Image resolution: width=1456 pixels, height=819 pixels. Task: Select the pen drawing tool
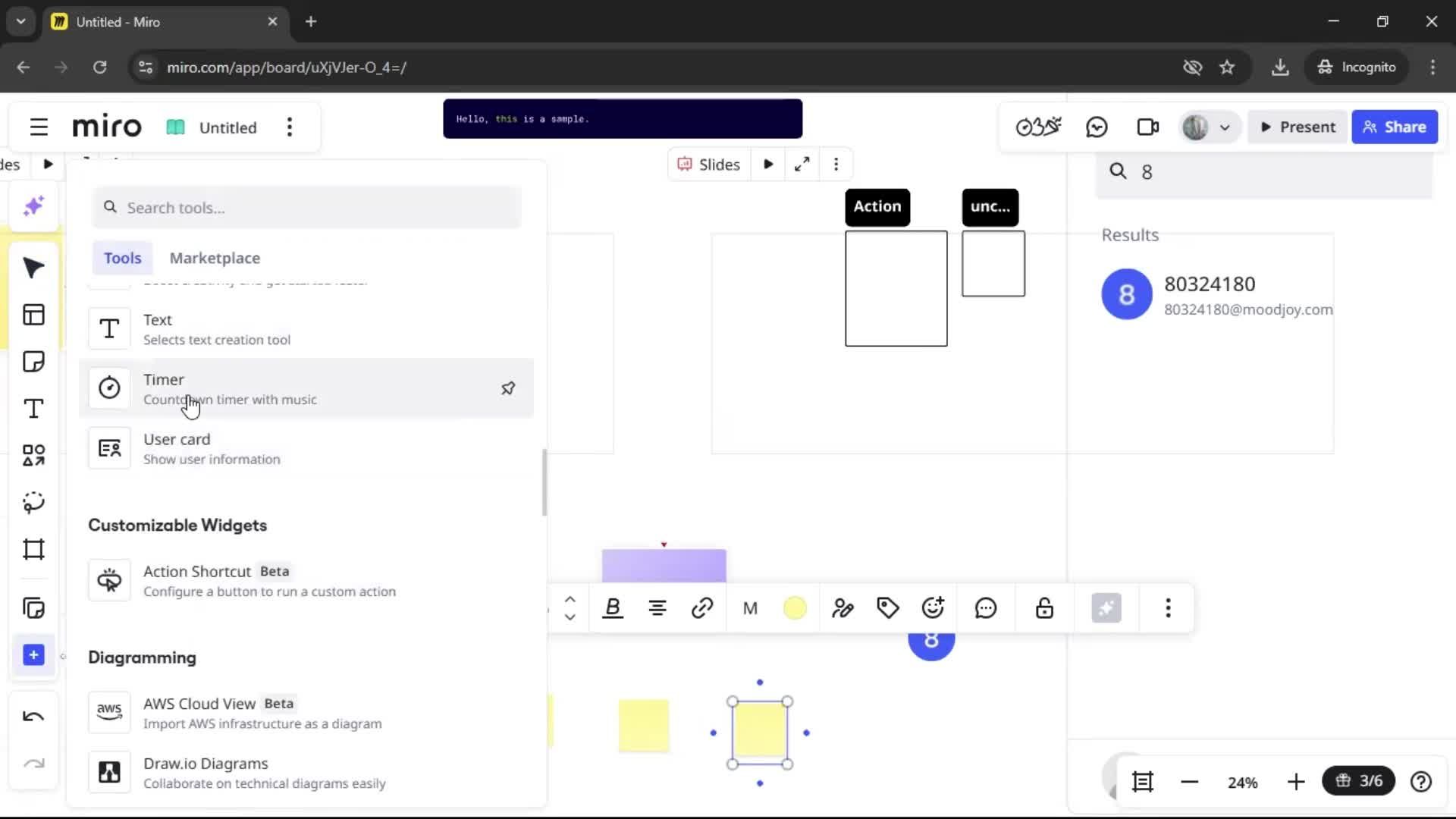point(33,502)
